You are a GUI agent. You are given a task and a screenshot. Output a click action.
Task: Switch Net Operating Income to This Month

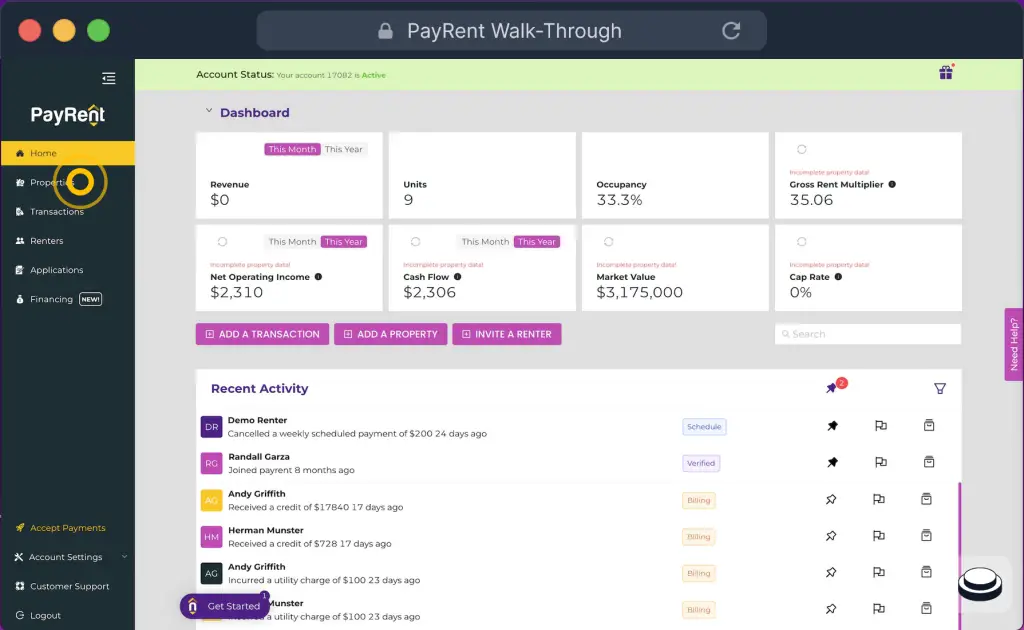[x=292, y=242]
